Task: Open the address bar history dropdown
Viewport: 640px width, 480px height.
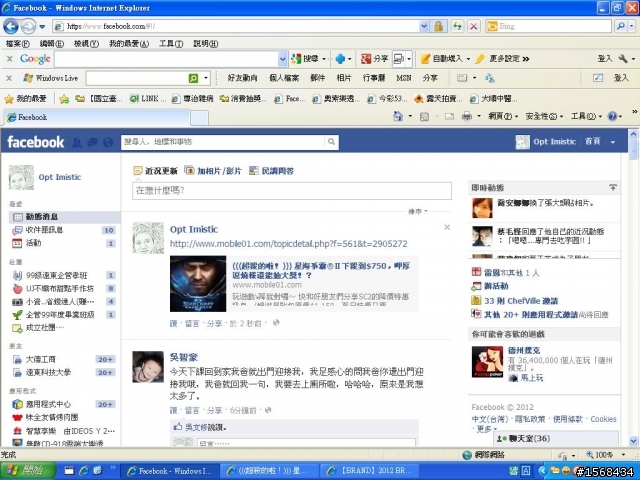Action: (x=424, y=27)
